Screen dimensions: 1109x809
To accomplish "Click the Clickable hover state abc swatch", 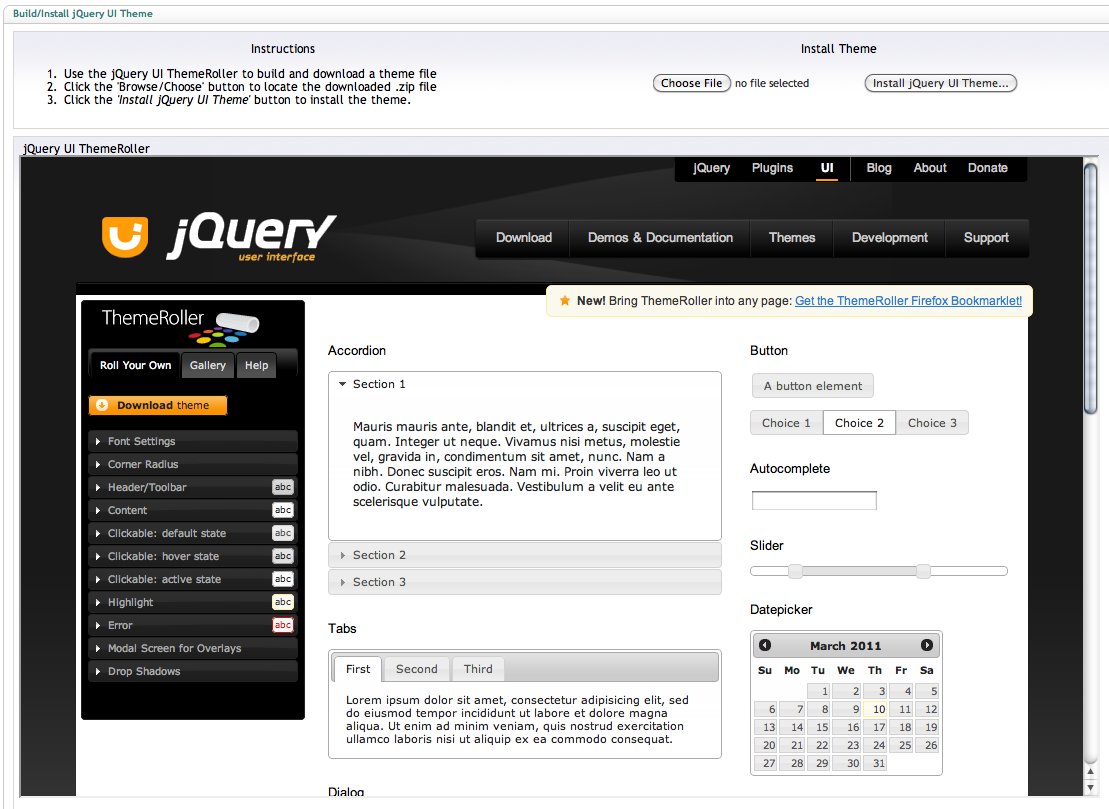I will [x=283, y=556].
